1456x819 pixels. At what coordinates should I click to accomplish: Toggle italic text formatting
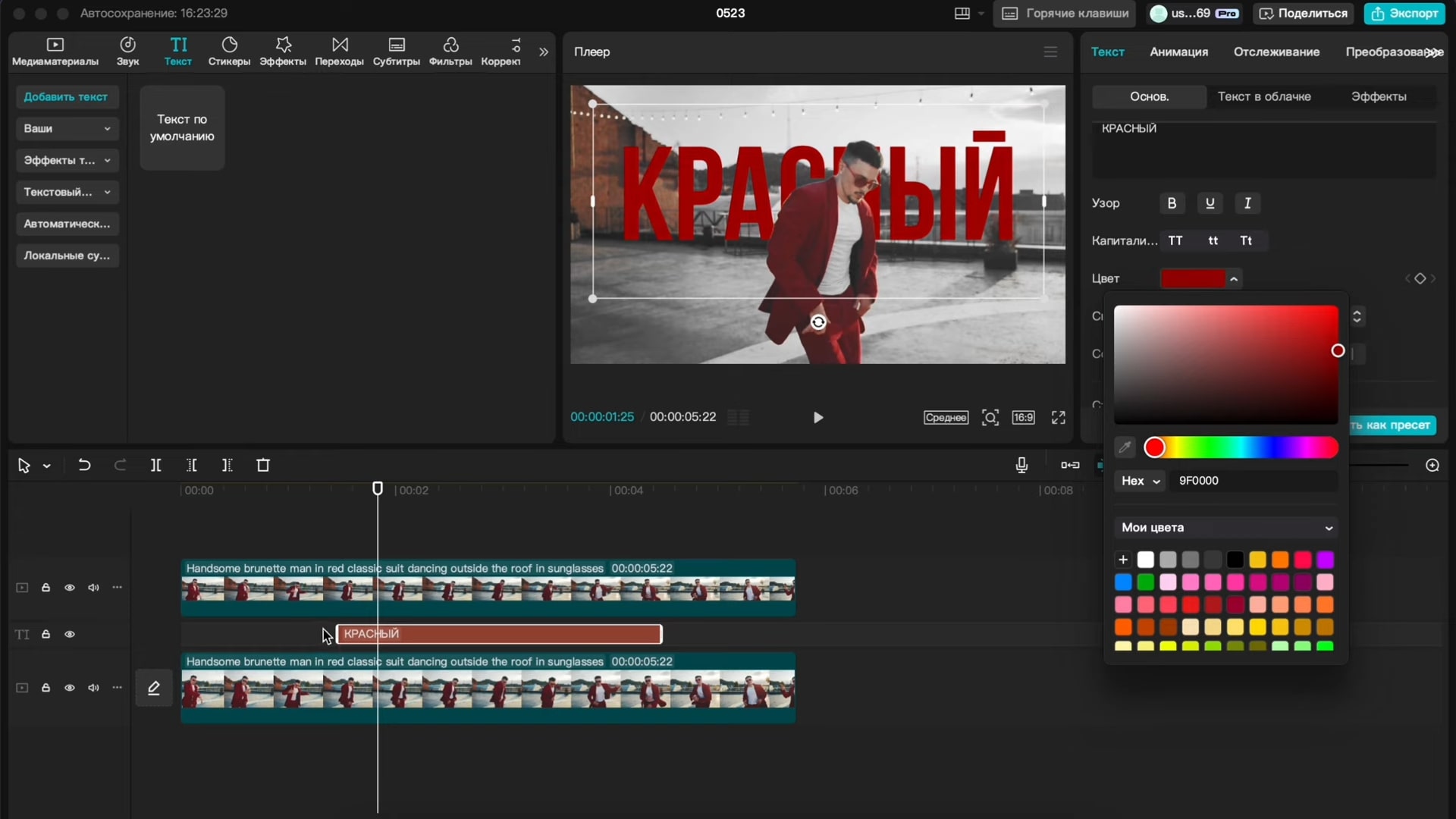coord(1247,203)
